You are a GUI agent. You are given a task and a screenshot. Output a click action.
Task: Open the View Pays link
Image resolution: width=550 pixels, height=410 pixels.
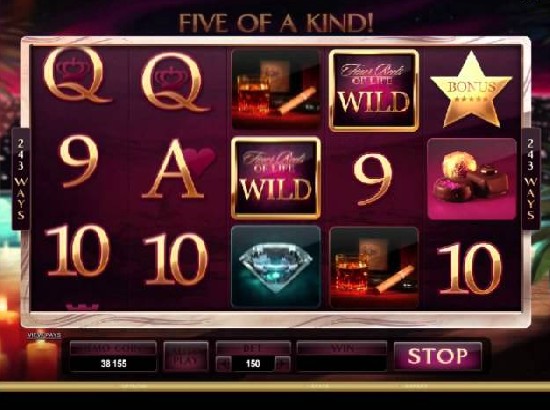[44, 335]
